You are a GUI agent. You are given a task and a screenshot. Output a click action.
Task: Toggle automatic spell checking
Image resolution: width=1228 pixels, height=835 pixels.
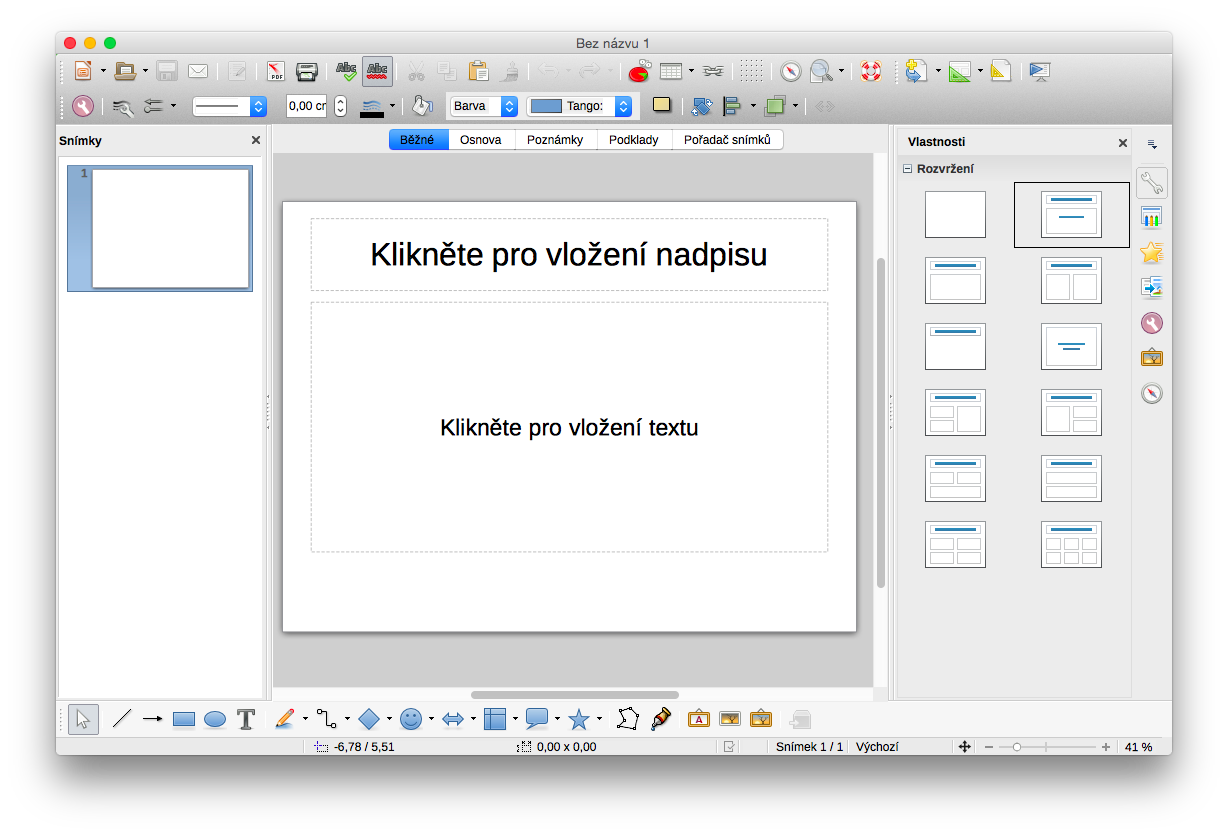[x=377, y=71]
